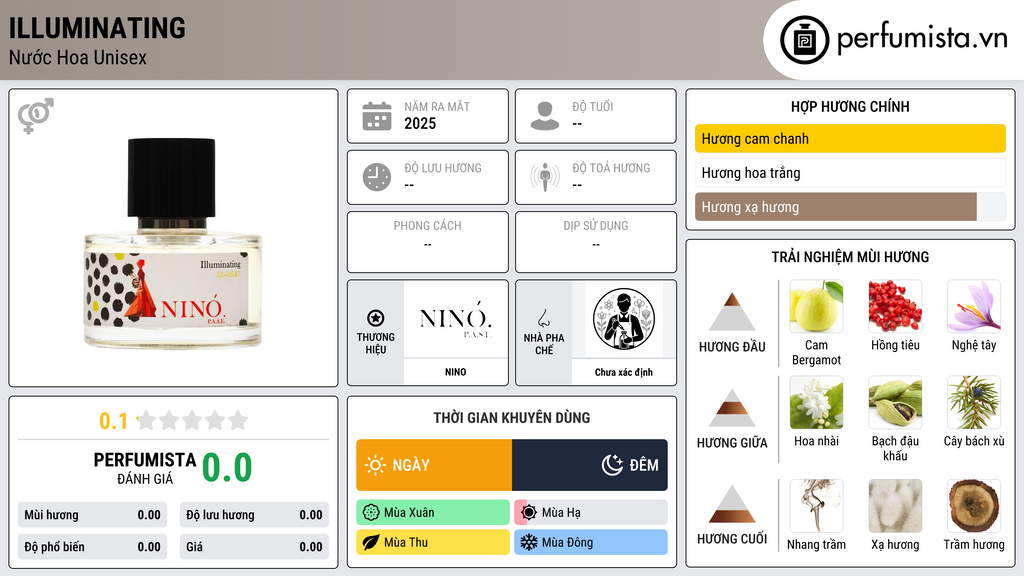Click the Mùi hương score row

click(93, 515)
